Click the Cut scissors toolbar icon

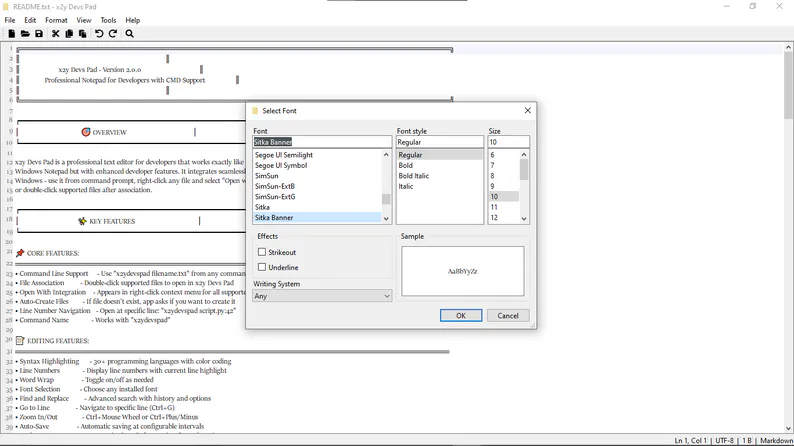tap(56, 34)
